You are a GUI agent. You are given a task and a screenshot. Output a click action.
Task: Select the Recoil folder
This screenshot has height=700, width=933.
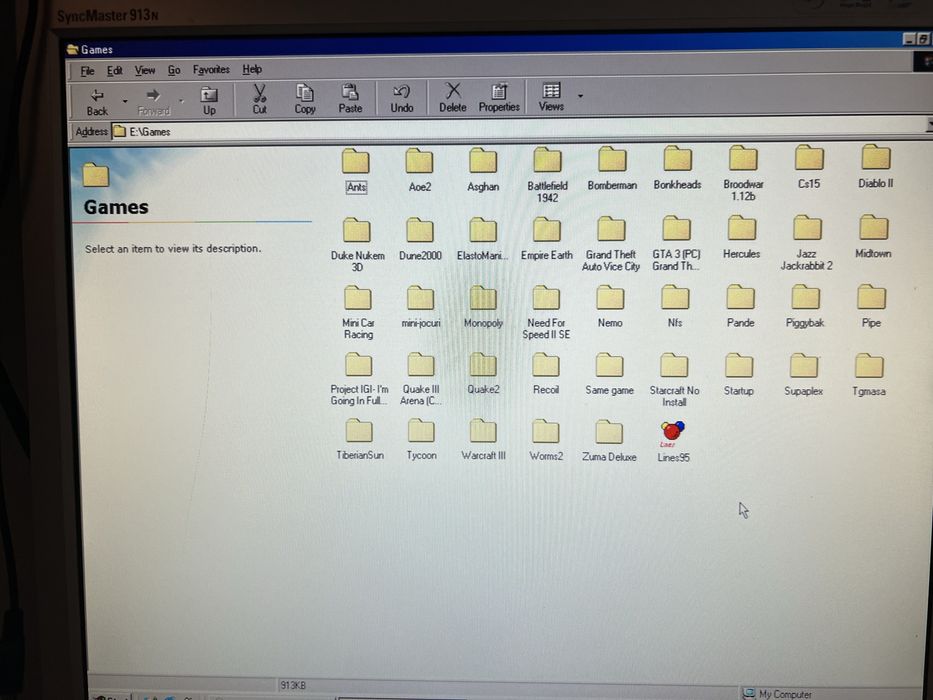(546, 374)
